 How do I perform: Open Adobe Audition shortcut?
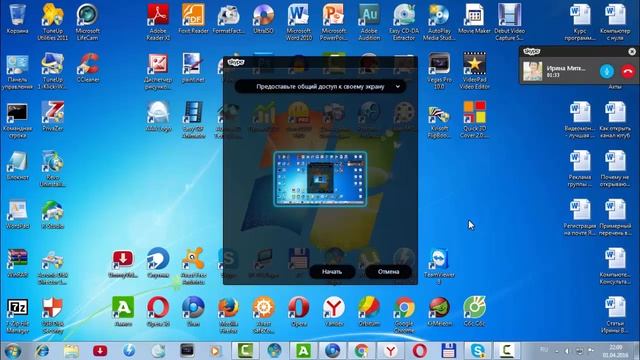coord(369,22)
